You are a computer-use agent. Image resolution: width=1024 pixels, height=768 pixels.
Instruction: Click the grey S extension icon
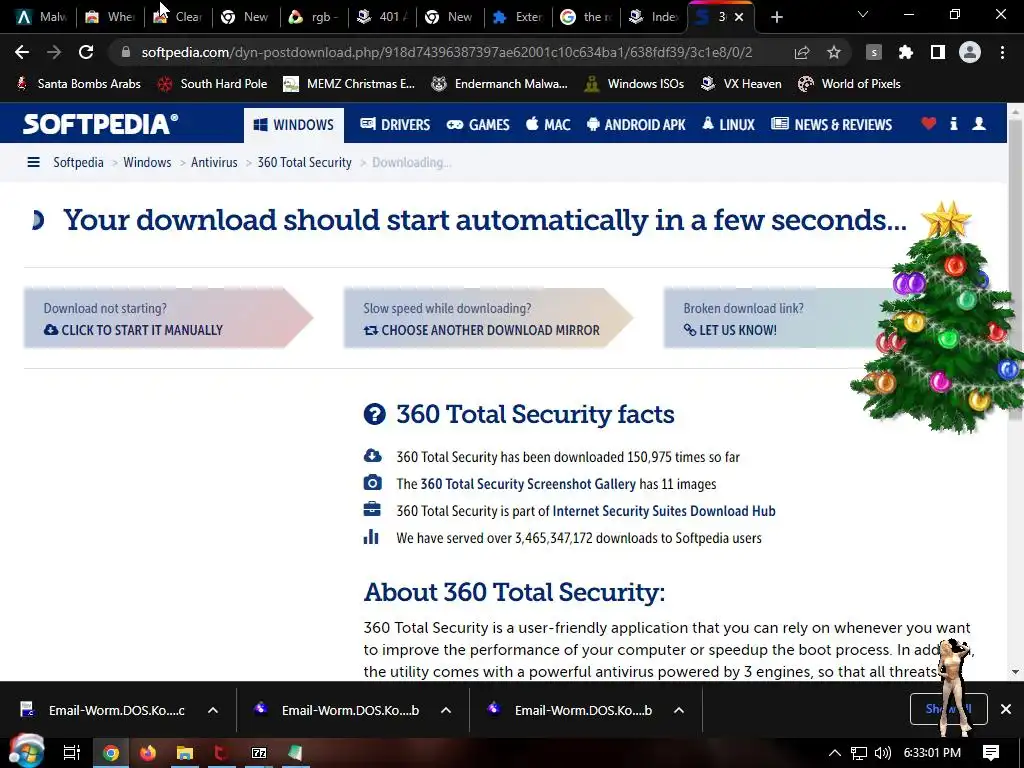tap(874, 52)
